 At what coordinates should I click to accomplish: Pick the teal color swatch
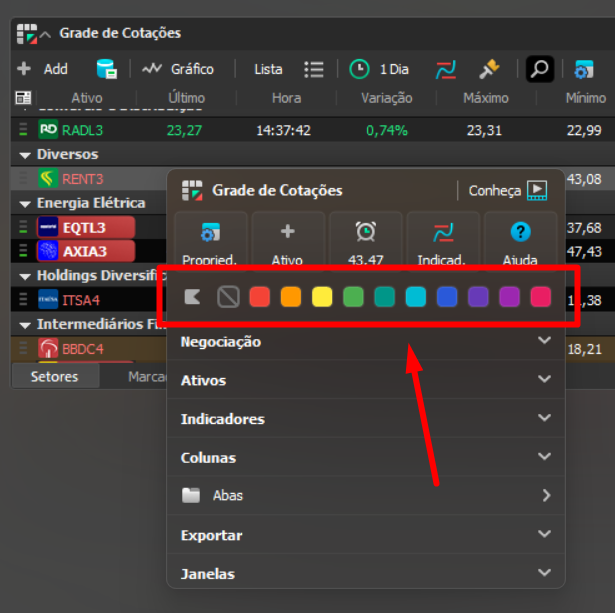point(384,296)
